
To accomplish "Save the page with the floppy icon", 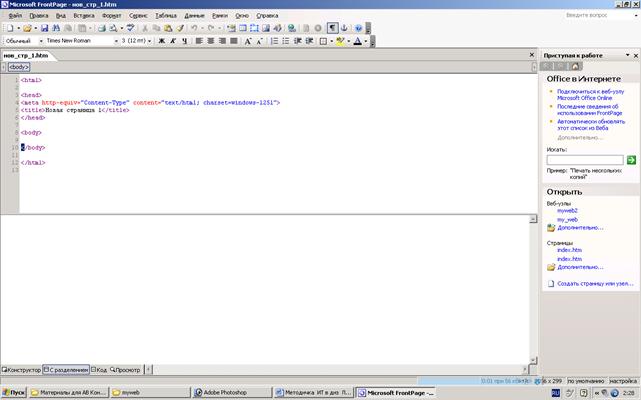I will (45, 28).
